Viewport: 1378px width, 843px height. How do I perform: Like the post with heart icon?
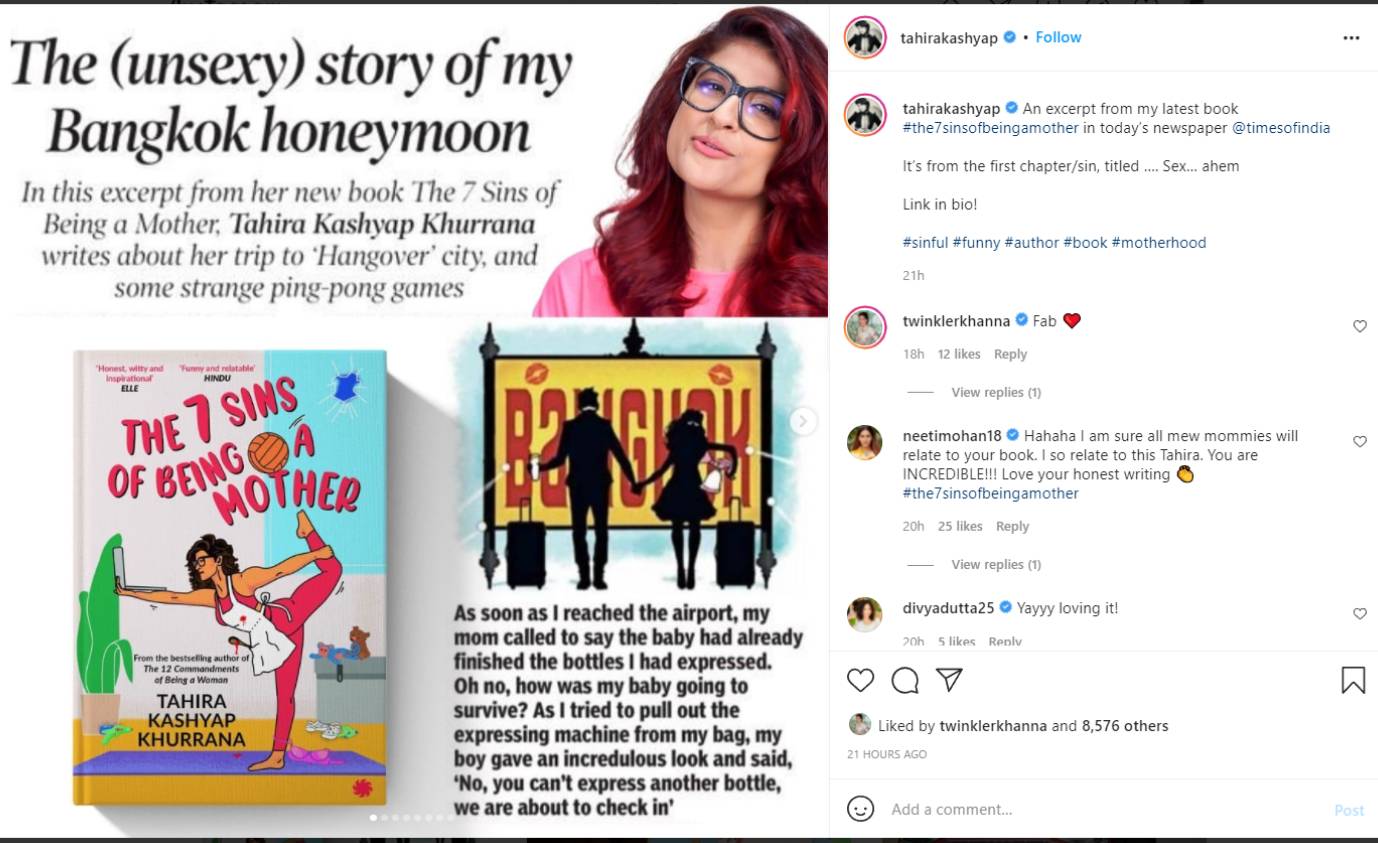(860, 680)
